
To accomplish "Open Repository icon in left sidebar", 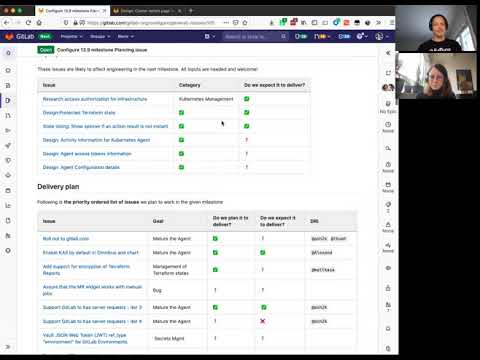I will click(8, 86).
